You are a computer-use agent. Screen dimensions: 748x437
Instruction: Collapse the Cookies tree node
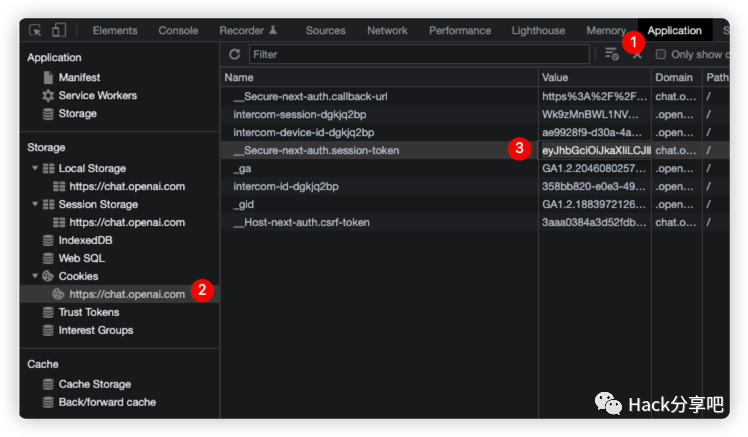35,276
